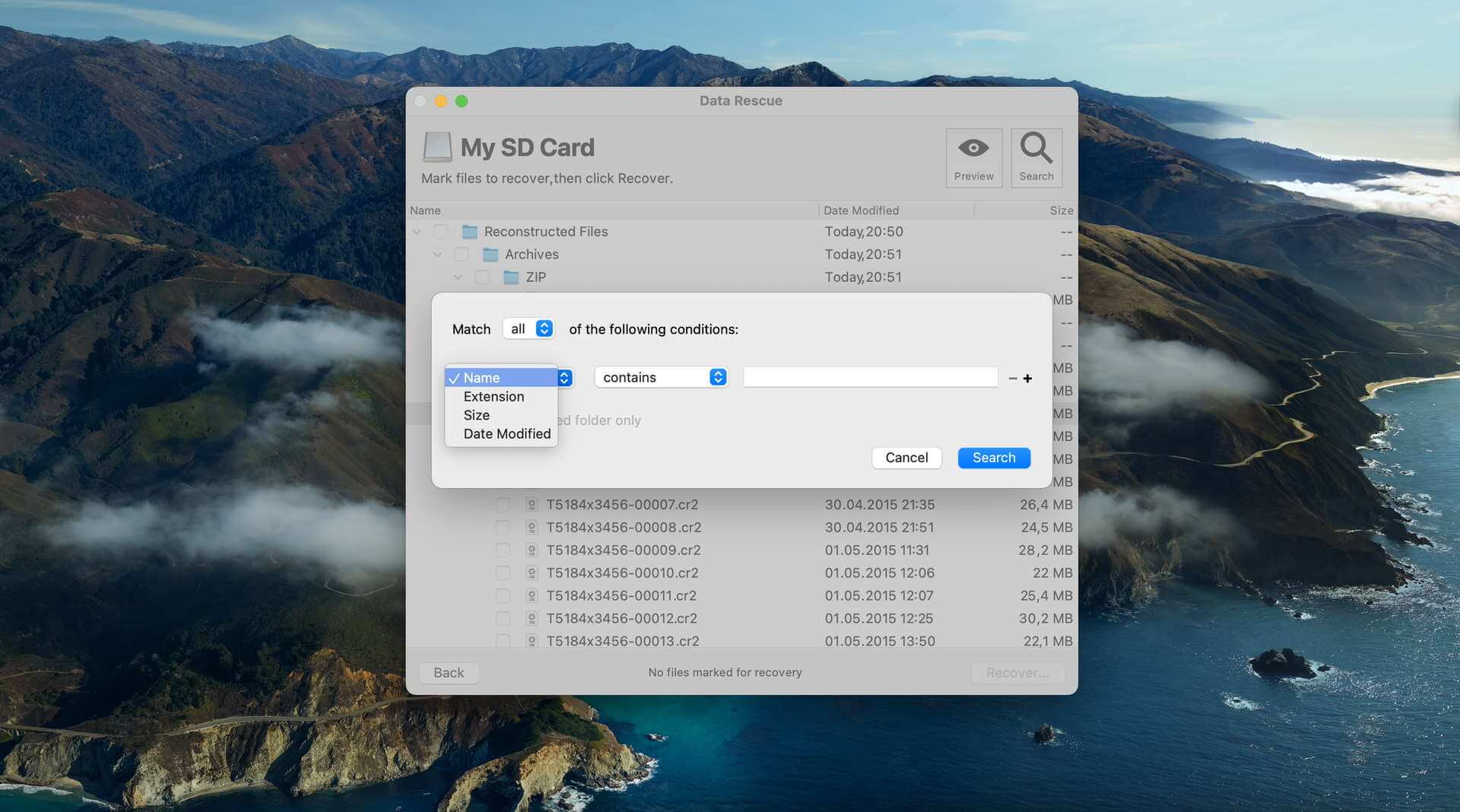Click the Reconstructed Files folder icon
The height and width of the screenshot is (812, 1460).
click(x=470, y=232)
